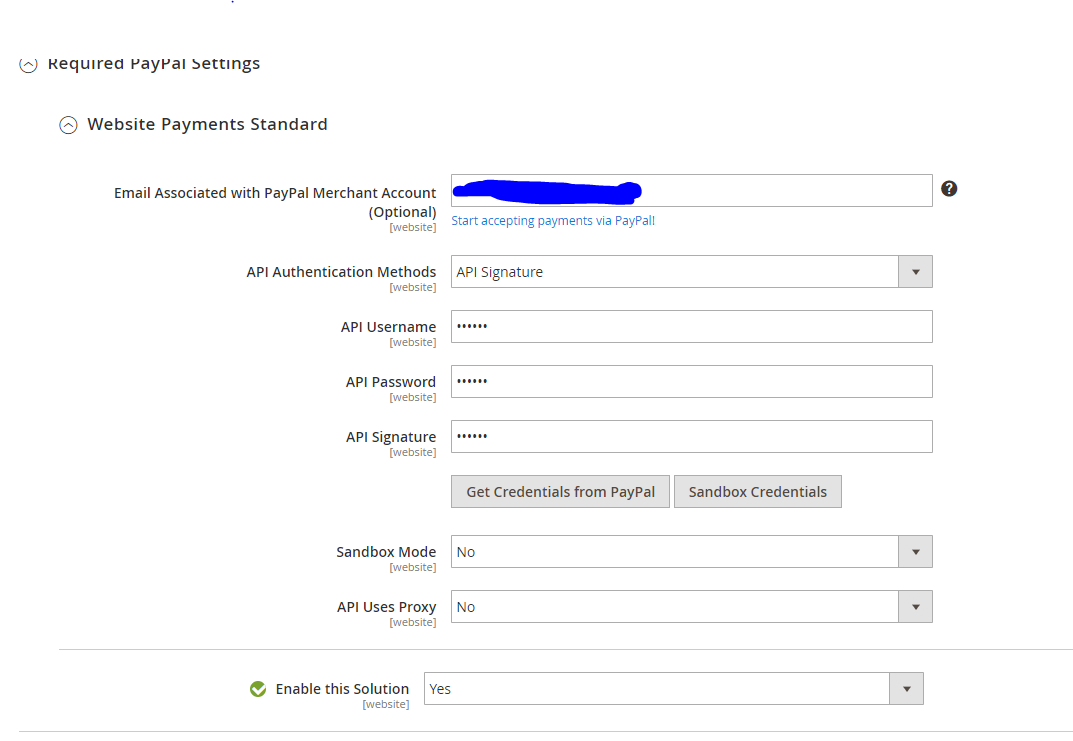1073x741 pixels.
Task: Open the Enable this Solution dropdown
Action: [673, 688]
